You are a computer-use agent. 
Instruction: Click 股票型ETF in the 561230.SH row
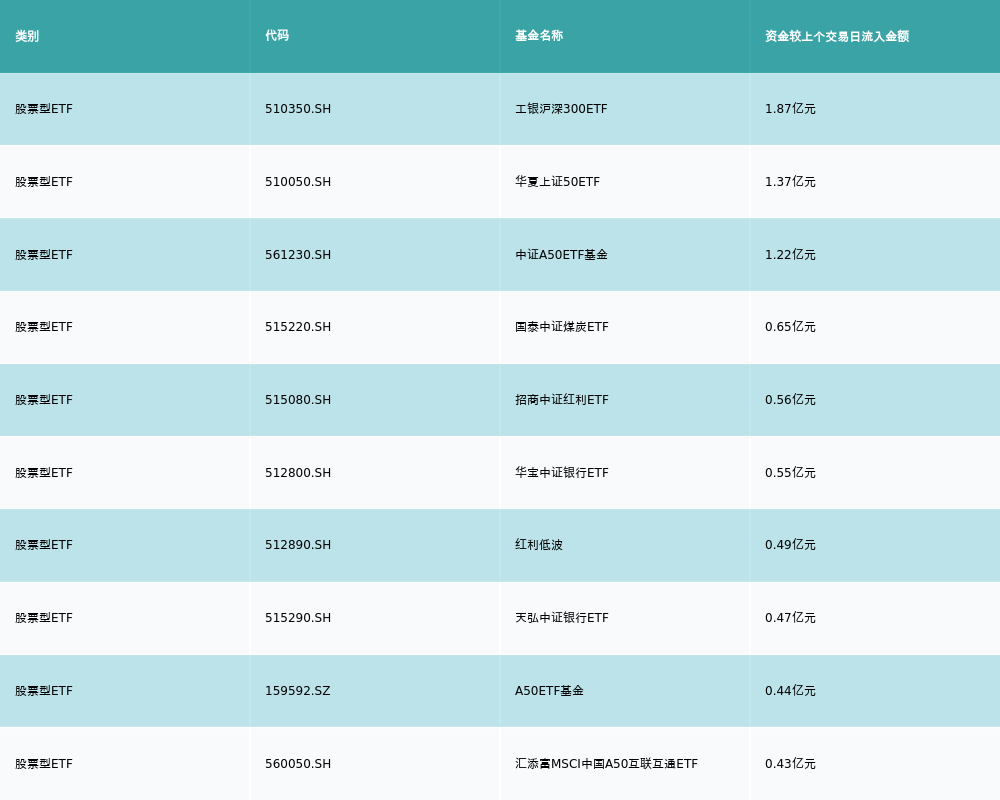(44, 255)
